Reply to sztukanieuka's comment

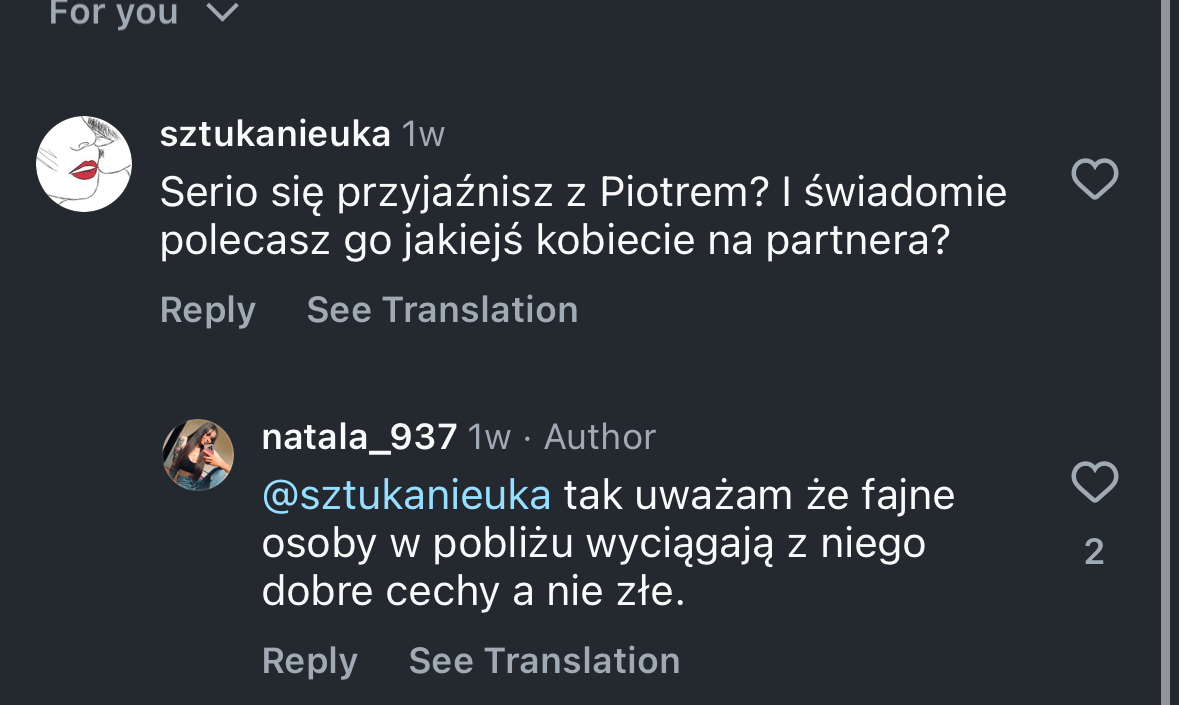point(207,310)
